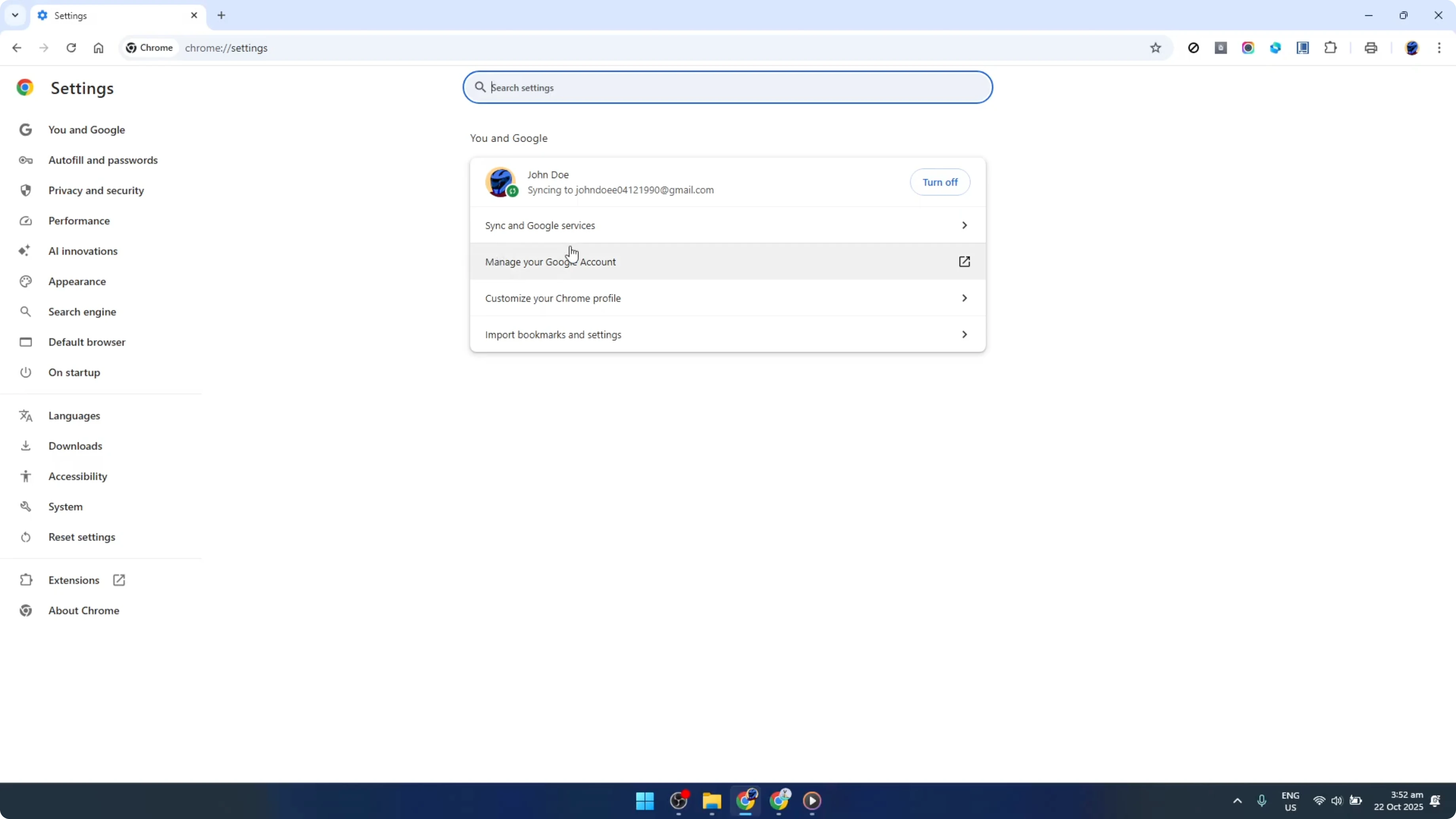Image resolution: width=1456 pixels, height=819 pixels.
Task: Open the reading list side panel icon
Action: (x=1303, y=47)
